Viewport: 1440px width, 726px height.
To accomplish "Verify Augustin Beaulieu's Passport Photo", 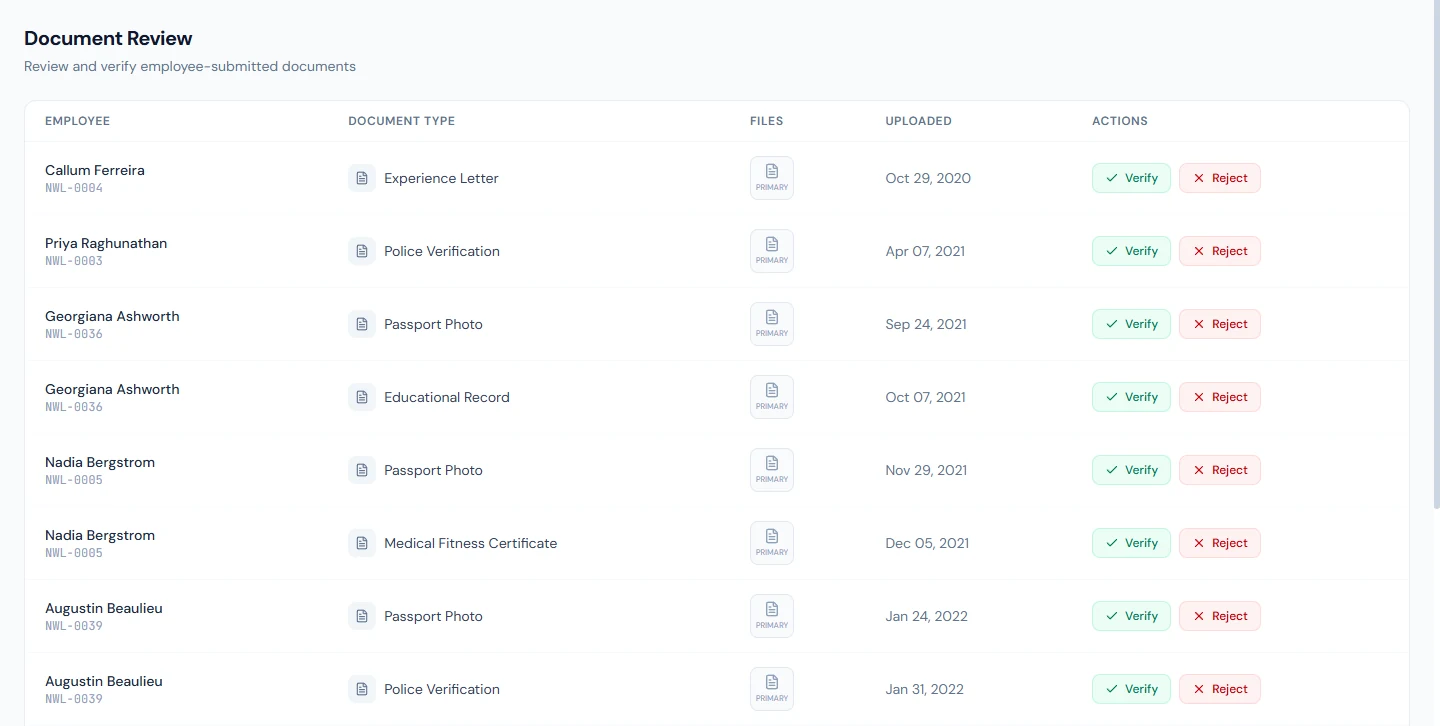I will coord(1131,616).
